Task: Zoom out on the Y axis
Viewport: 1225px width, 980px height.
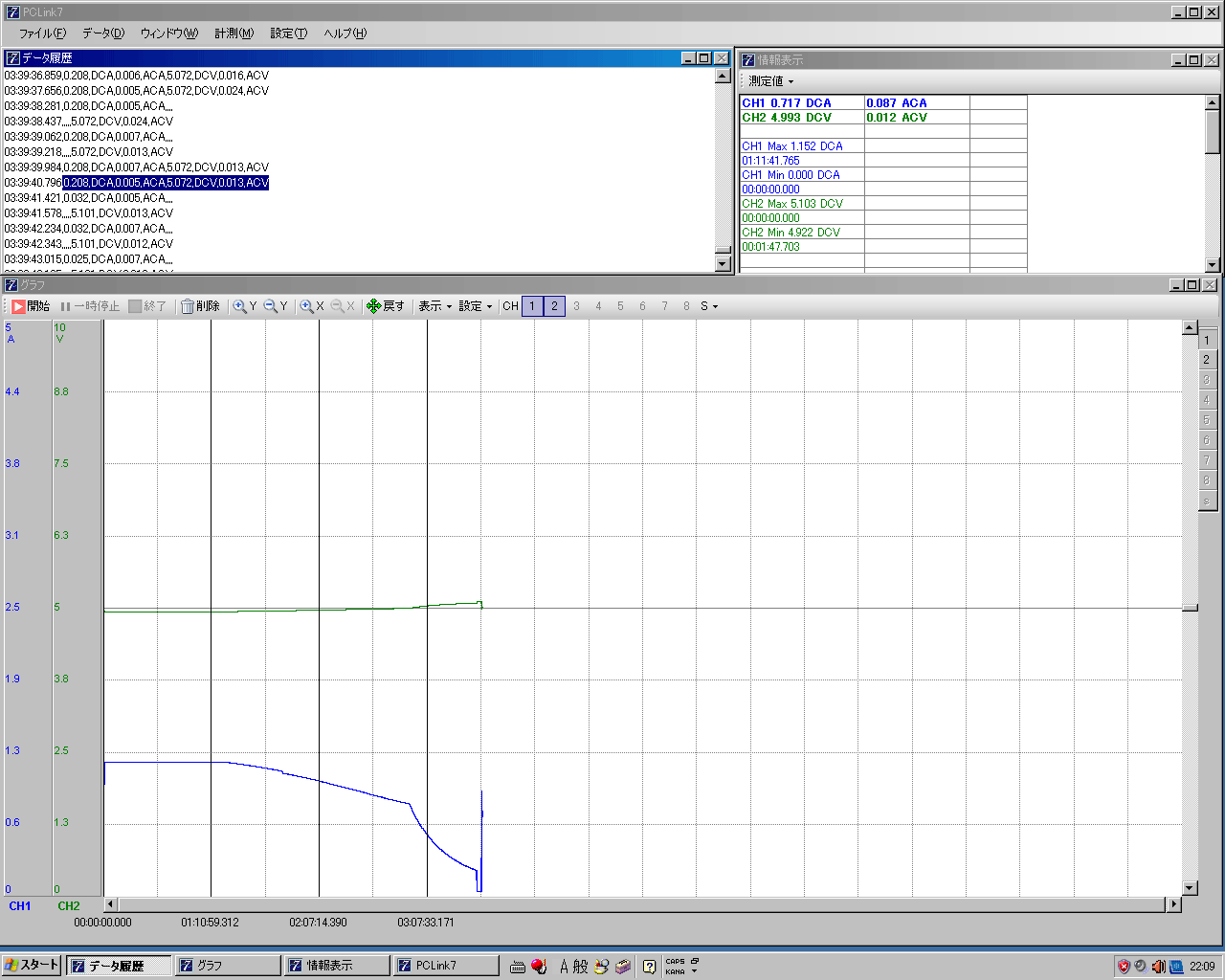Action: (x=275, y=306)
